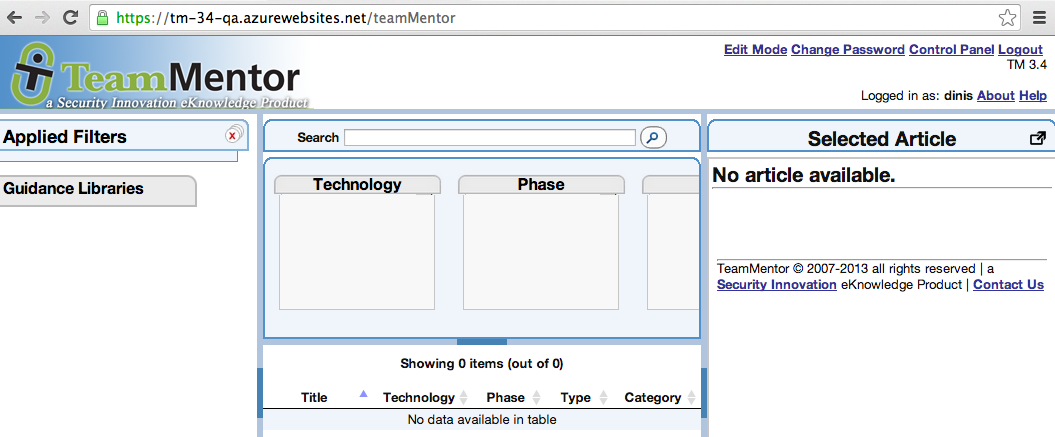Viewport: 1055px width, 437px height.
Task: Reload the page in browser
Action: (x=70, y=17)
